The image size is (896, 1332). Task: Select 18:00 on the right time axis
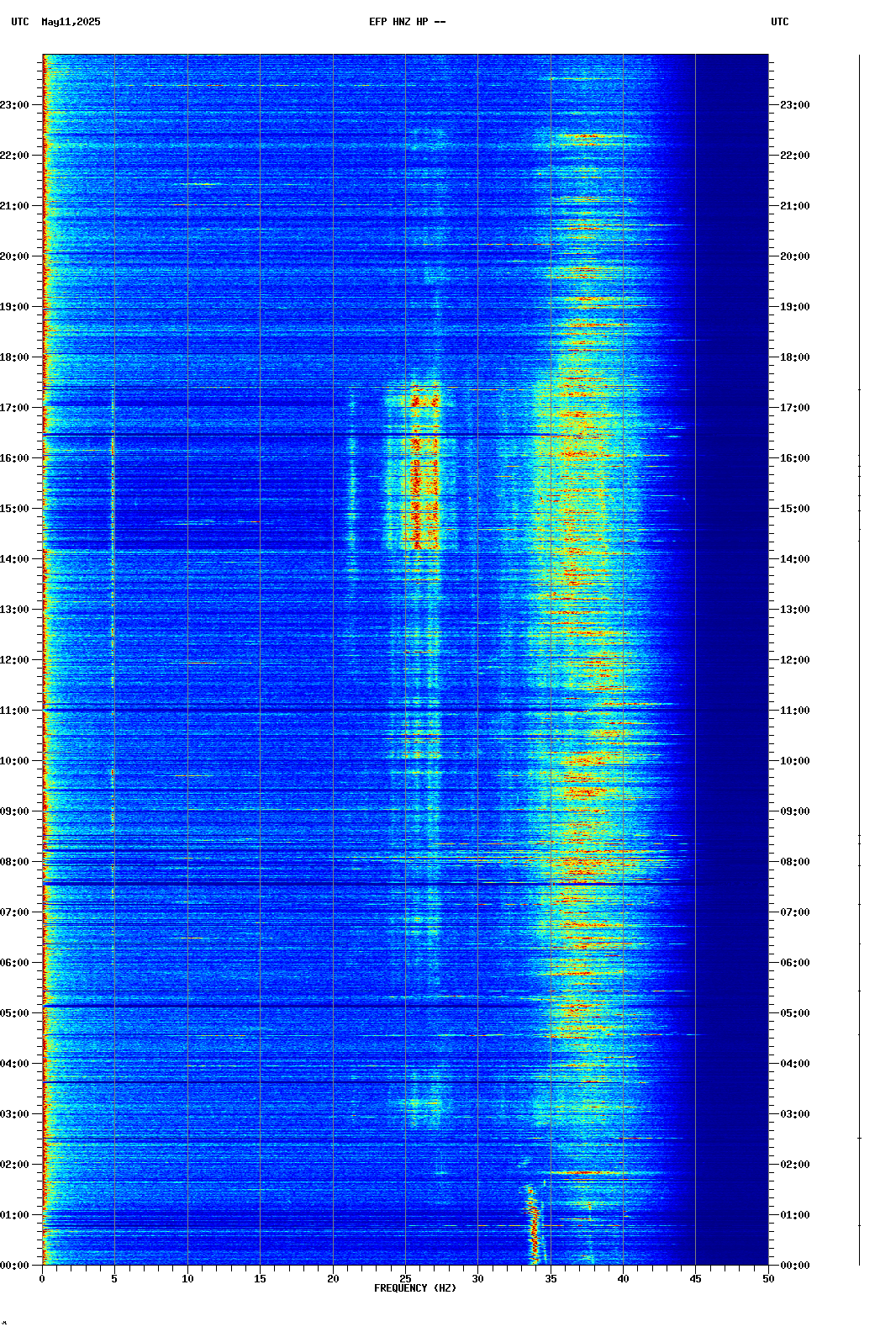[795, 357]
